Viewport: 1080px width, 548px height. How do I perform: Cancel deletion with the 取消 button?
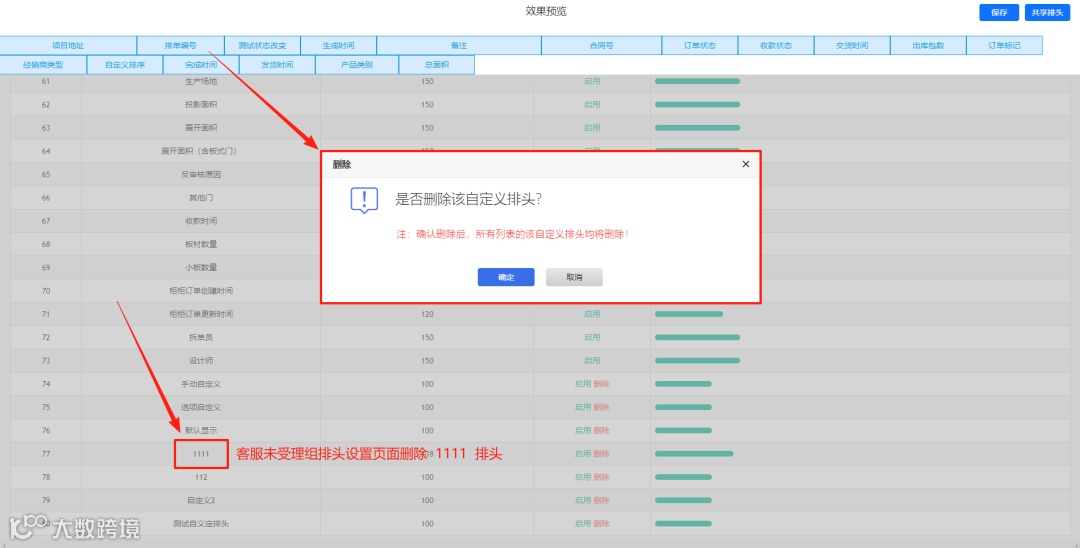click(x=574, y=277)
